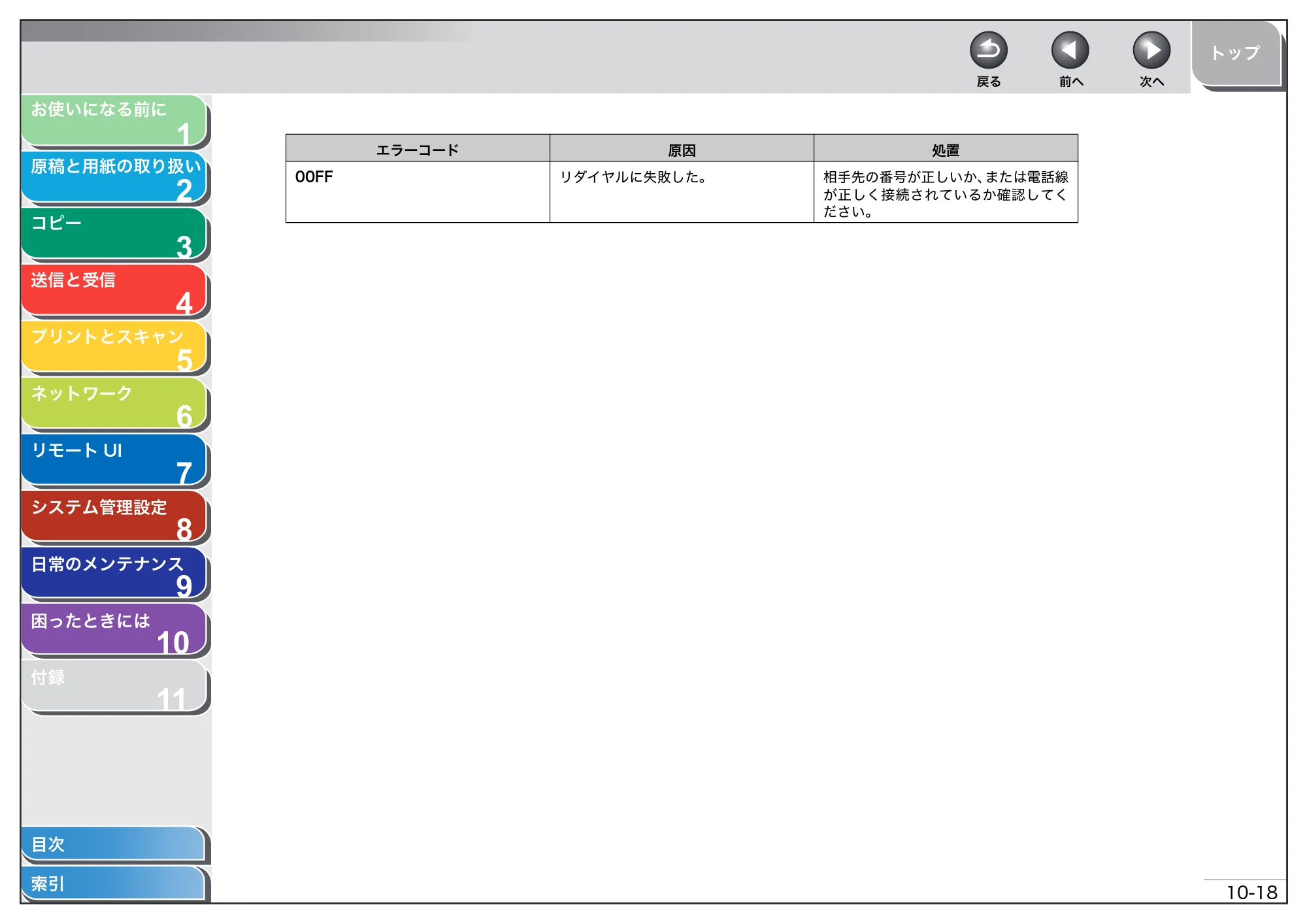Click the page number 10-18
The image size is (1307, 924).
tap(1251, 893)
